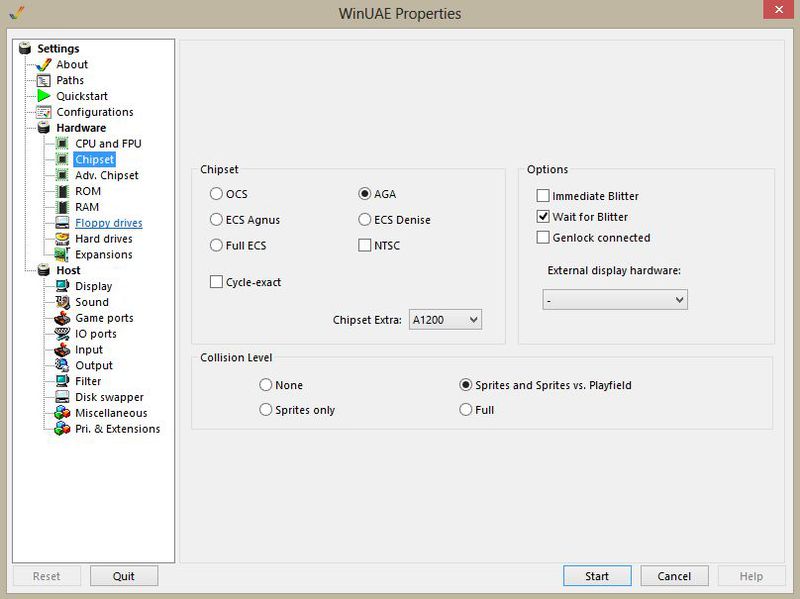Open the Display monitor icon

[x=62, y=286]
